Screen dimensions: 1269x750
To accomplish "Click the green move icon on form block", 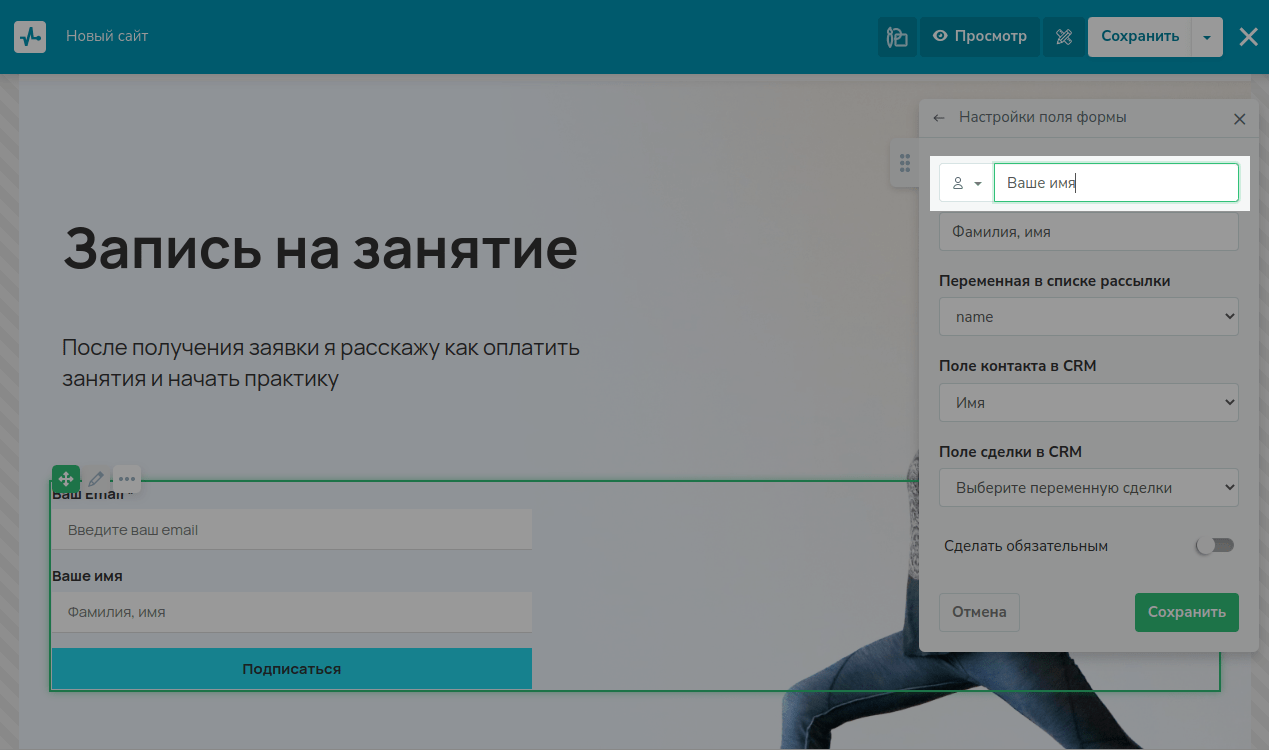I will tap(66, 479).
